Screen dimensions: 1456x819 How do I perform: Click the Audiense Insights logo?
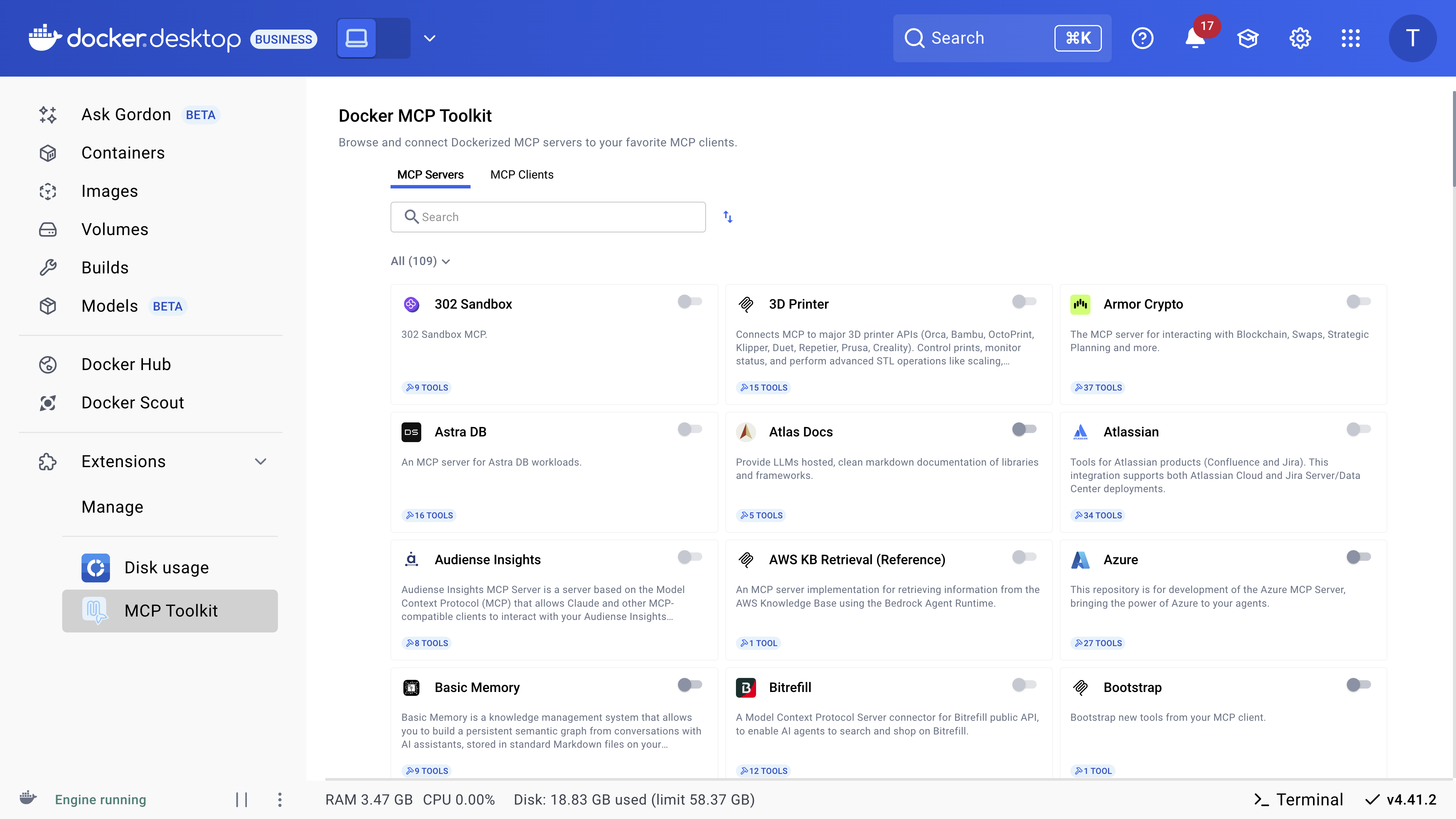coord(411,560)
